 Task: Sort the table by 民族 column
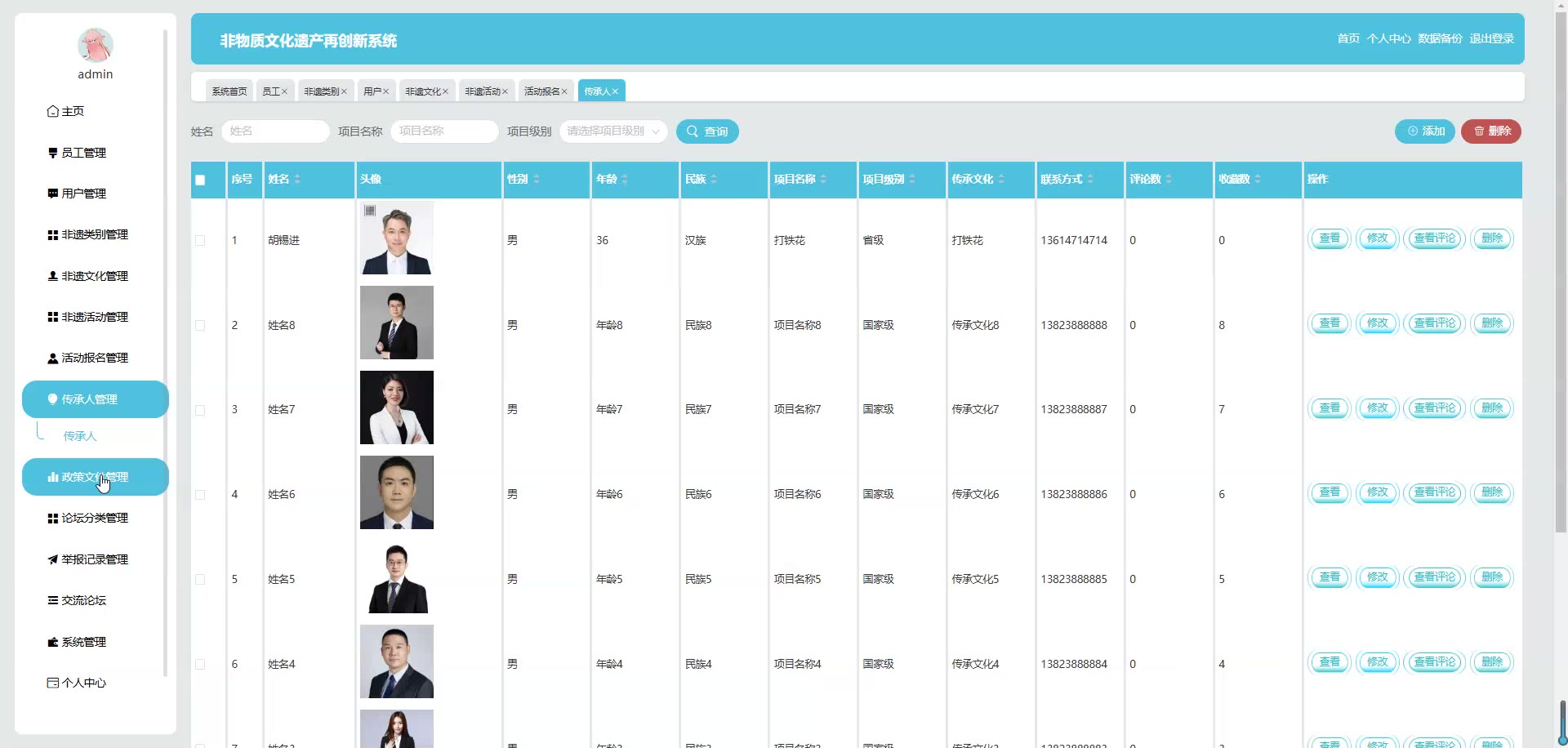click(714, 180)
